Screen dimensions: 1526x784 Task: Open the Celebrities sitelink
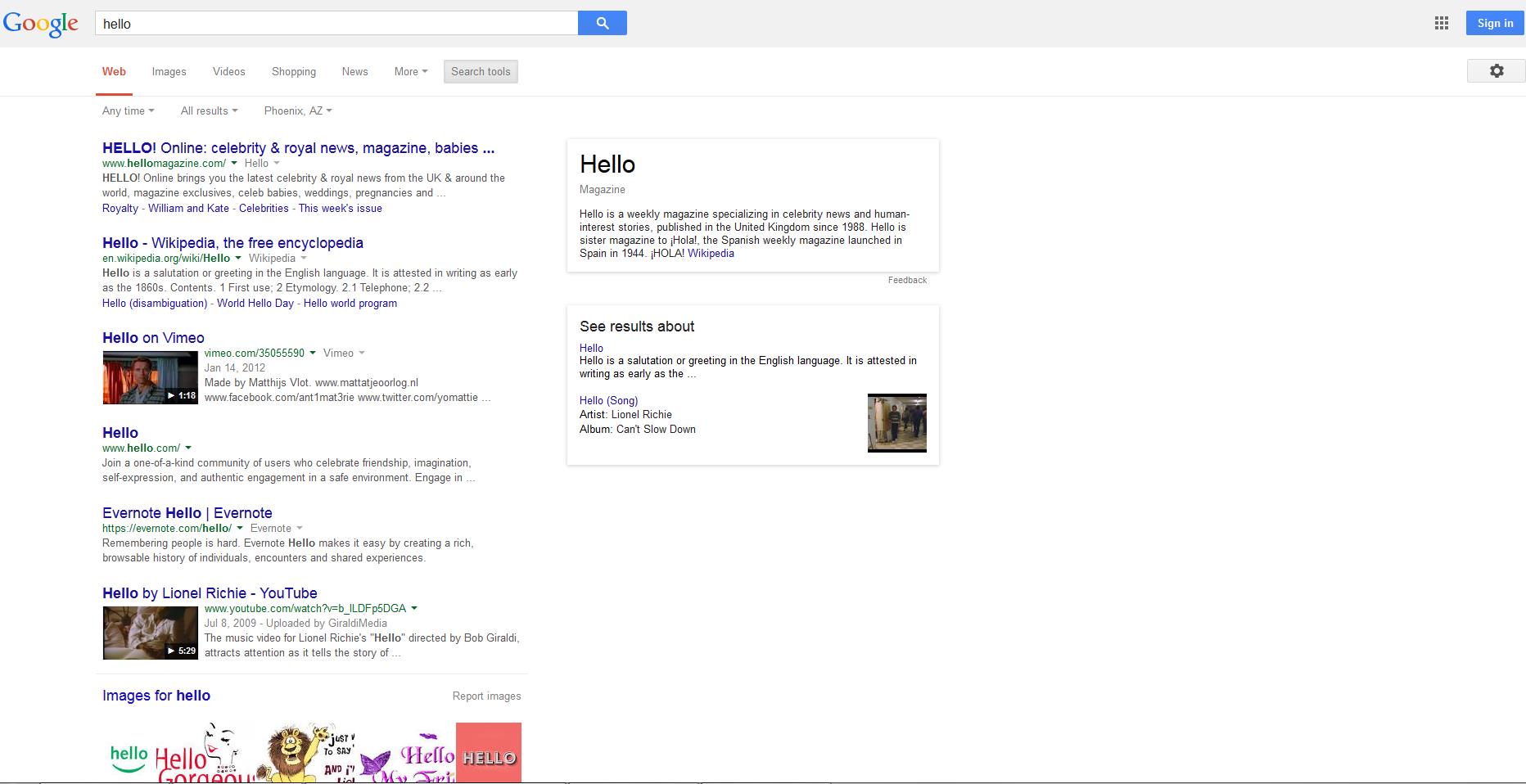pos(264,208)
